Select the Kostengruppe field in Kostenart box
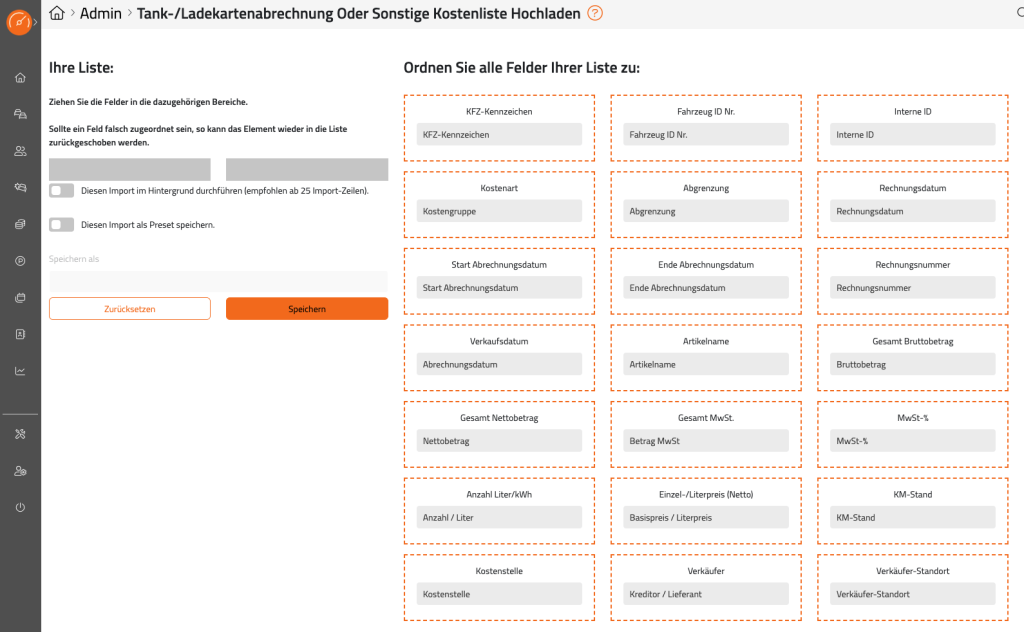 499,211
